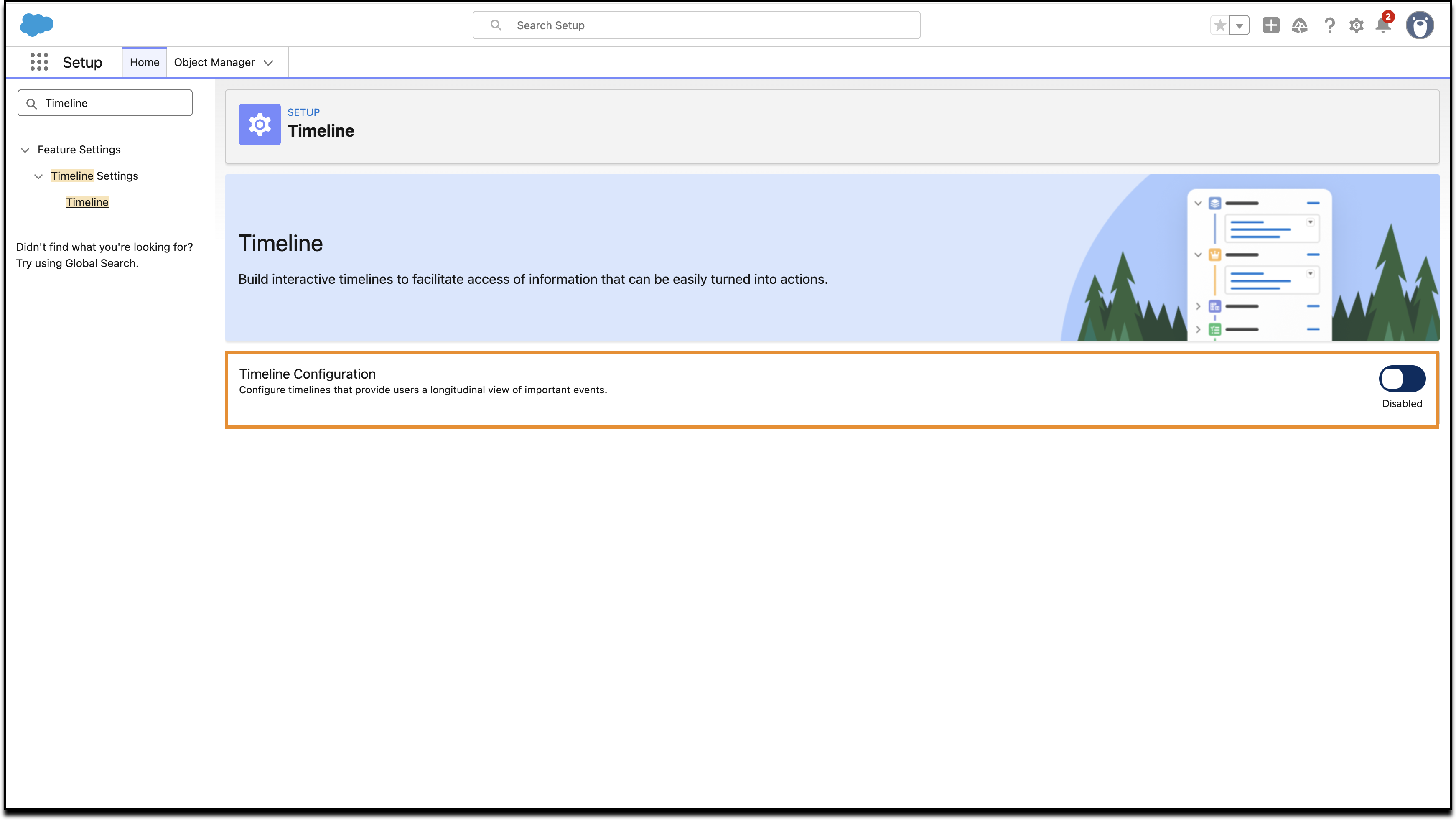
Task: Enable the Timeline Configuration toggle
Action: click(x=1402, y=379)
